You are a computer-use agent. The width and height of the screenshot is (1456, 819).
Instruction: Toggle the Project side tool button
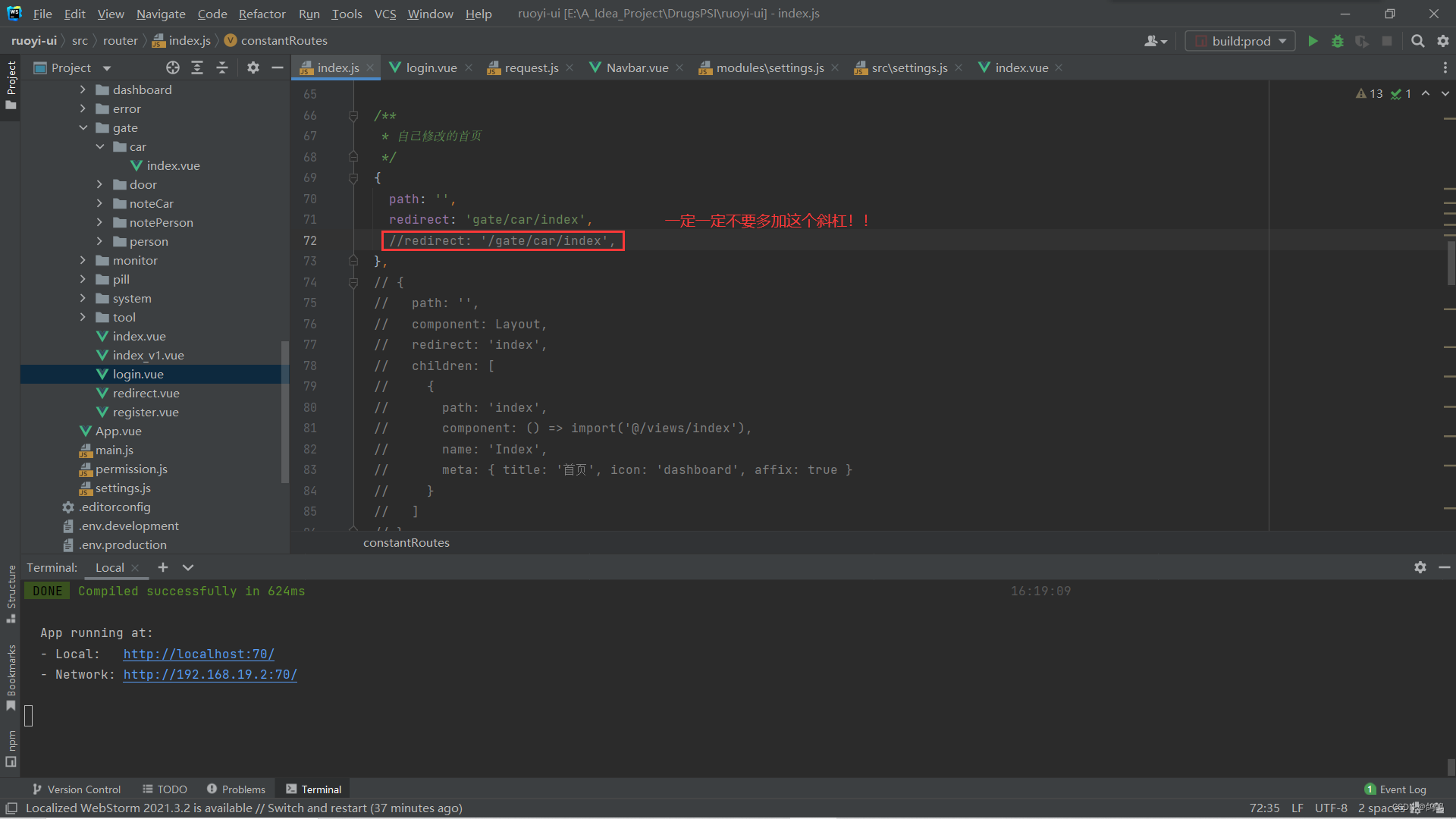[x=11, y=84]
